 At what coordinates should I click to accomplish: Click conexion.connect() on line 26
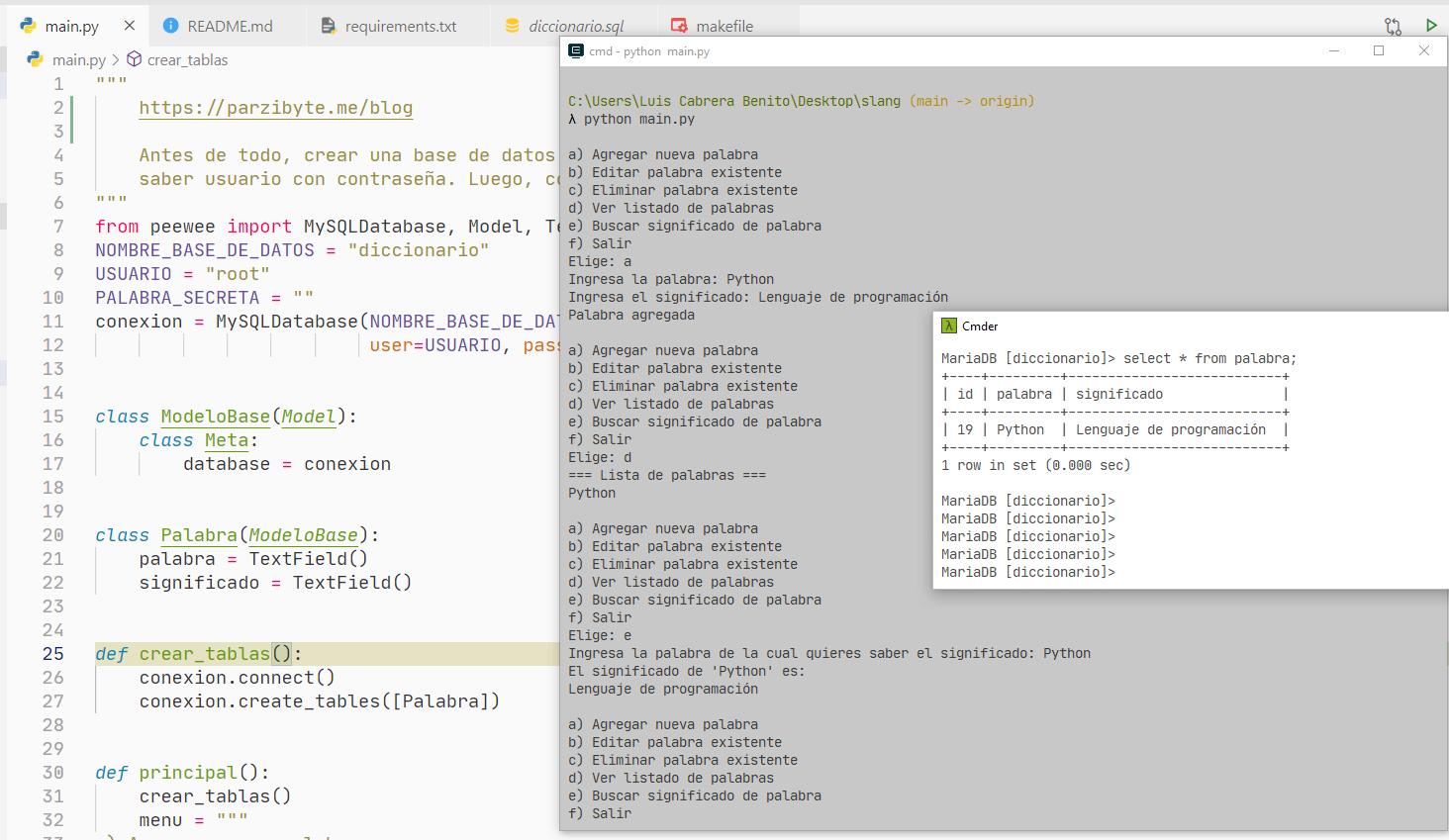pos(238,678)
